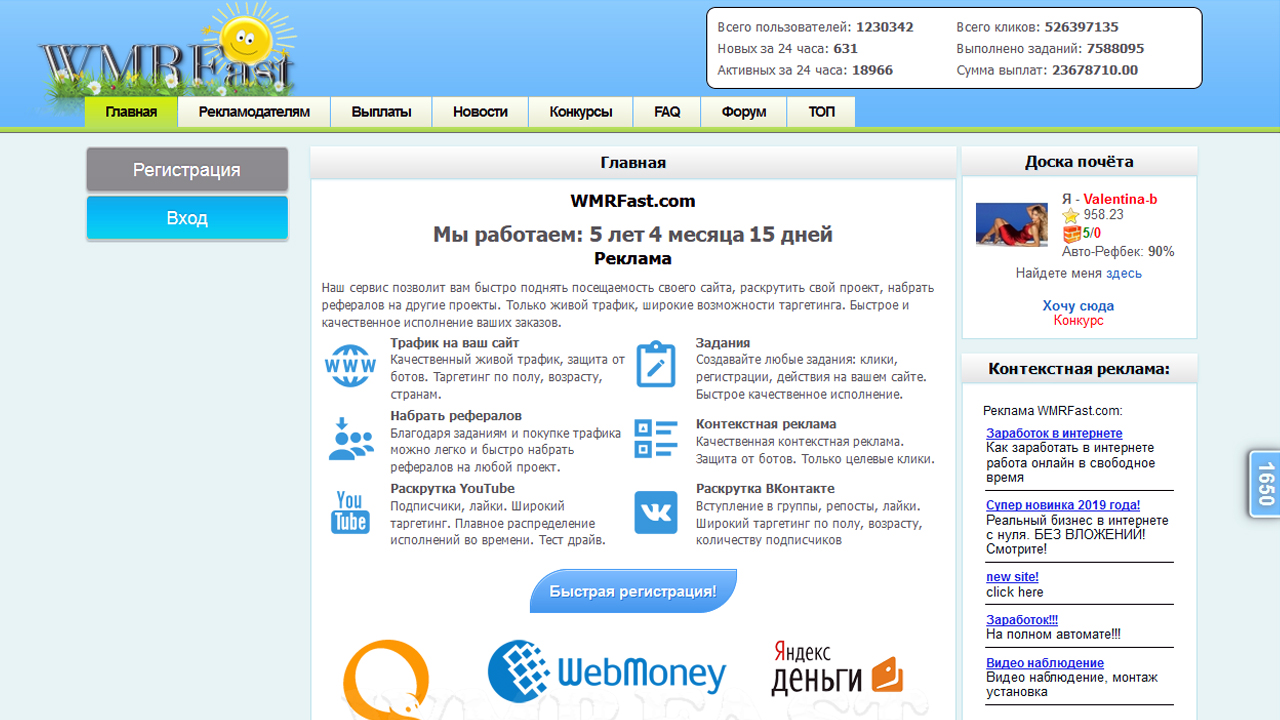Image resolution: width=1280 pixels, height=720 pixels.
Task: Click the 'Контекстная реклама' feature heading
Action: (x=766, y=424)
